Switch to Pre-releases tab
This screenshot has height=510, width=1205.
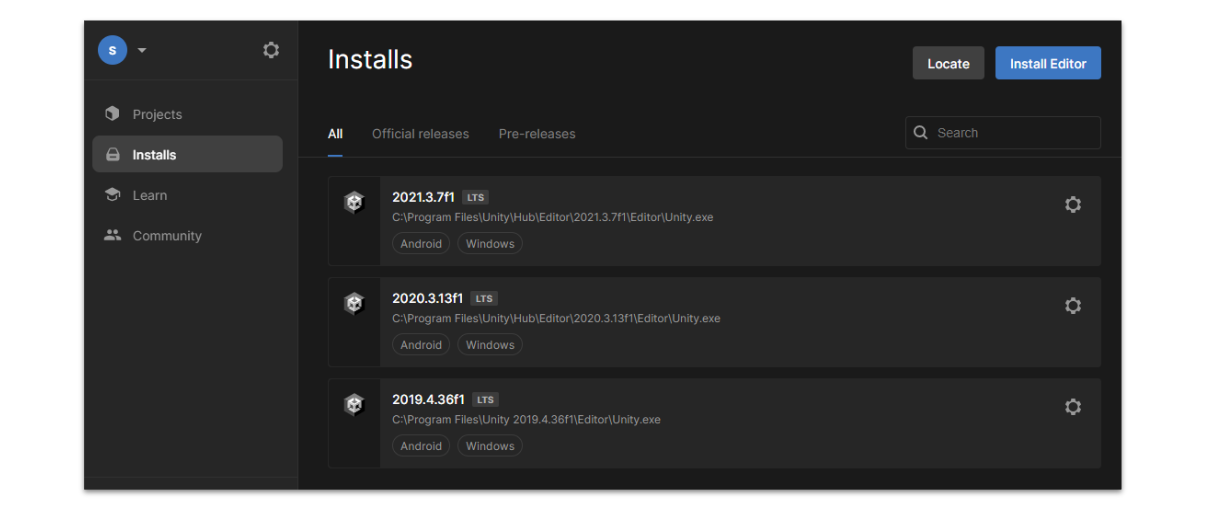click(537, 134)
